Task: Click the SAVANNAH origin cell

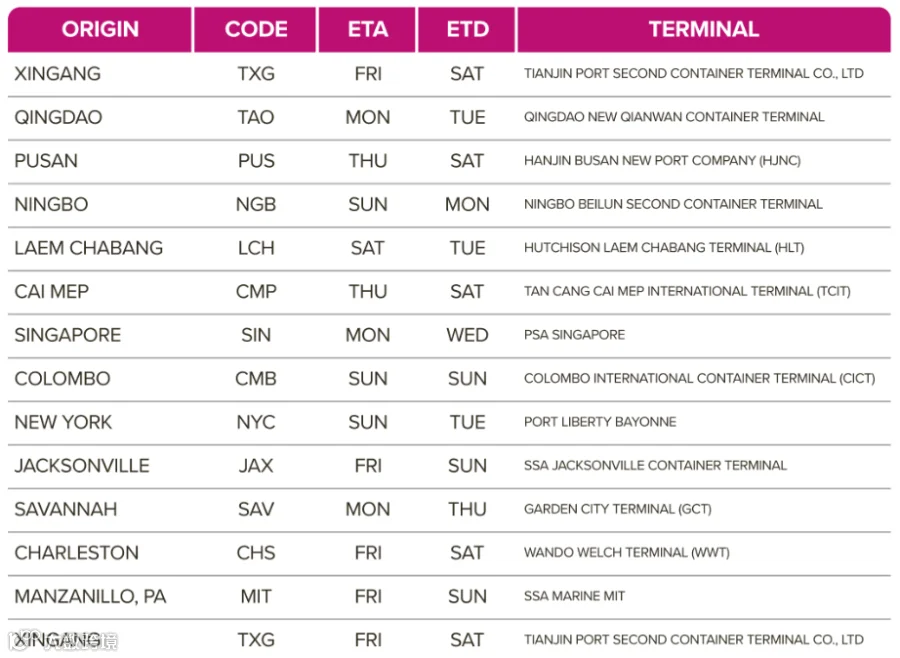Action: [x=65, y=509]
